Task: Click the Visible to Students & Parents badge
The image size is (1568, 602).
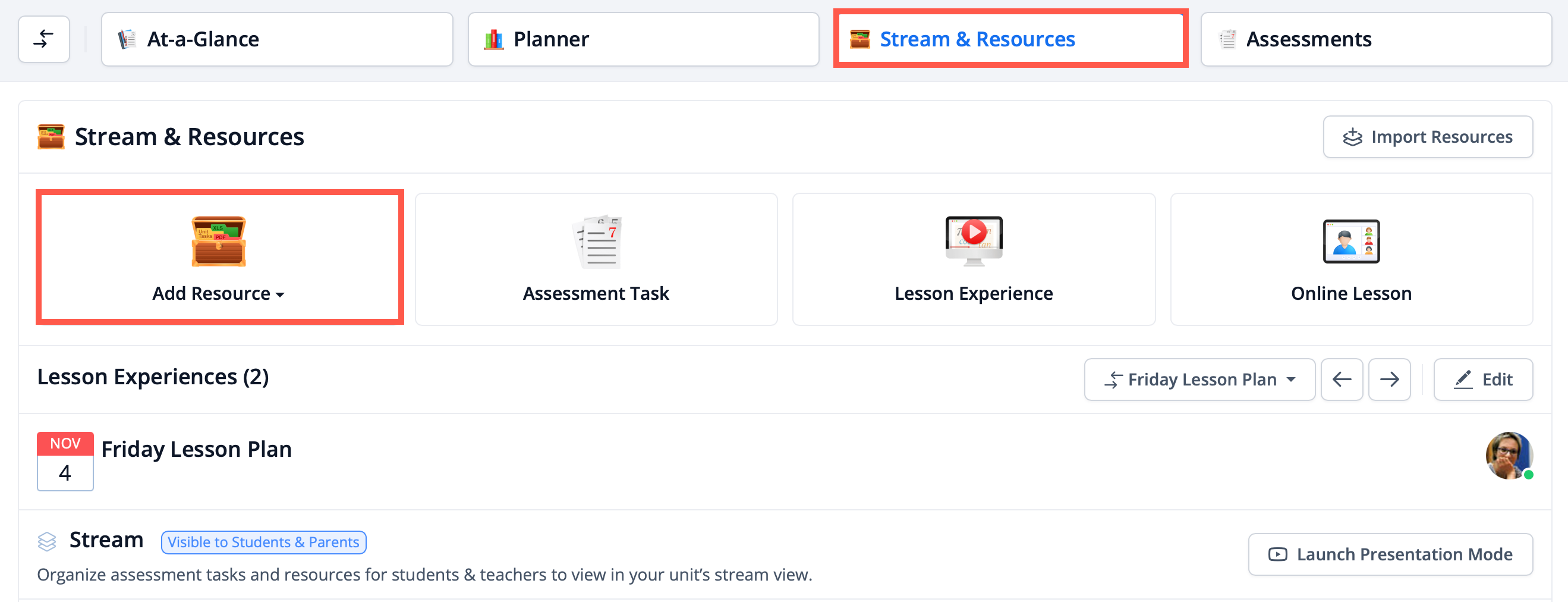Action: coord(263,543)
